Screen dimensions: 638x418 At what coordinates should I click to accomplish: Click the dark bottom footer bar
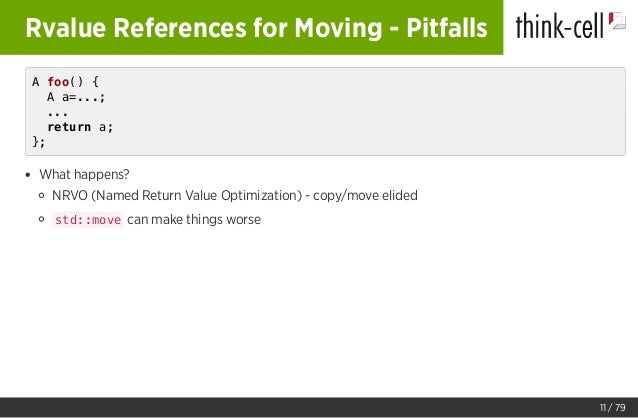(x=319, y=407)
